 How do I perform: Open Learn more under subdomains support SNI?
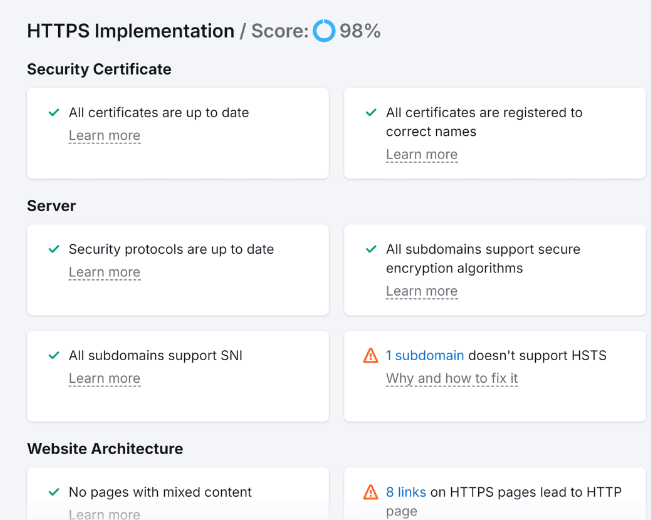coord(104,379)
